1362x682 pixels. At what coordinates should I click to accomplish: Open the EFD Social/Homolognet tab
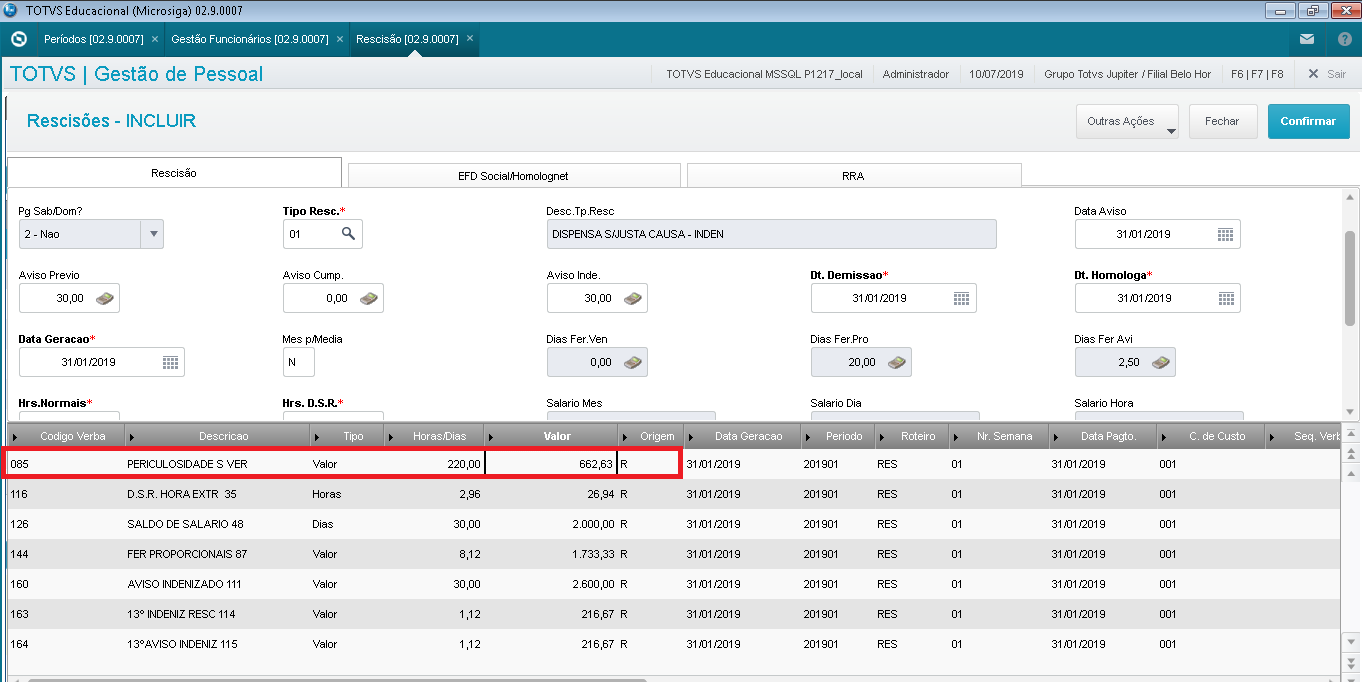pos(513,176)
